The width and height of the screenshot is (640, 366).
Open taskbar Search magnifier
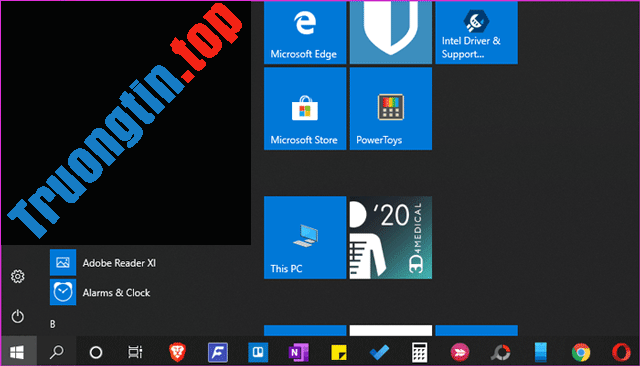pyautogui.click(x=56, y=352)
